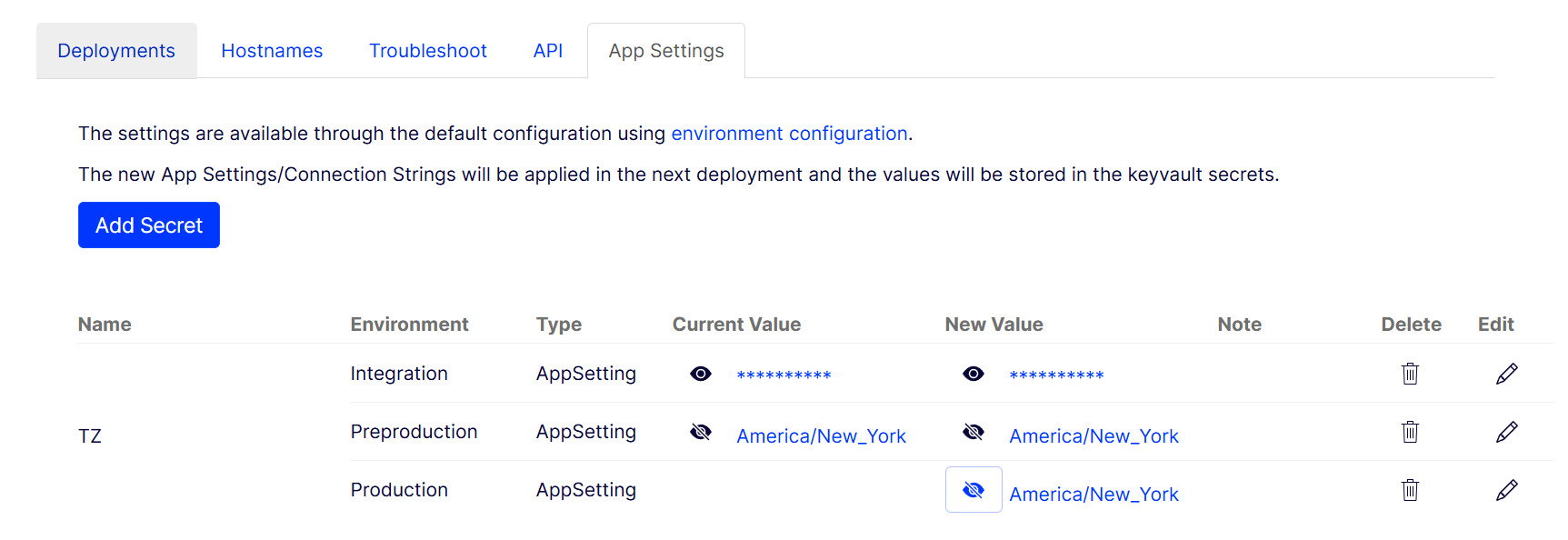Follow the environment configuration link
1568x540 pixels.
point(789,134)
